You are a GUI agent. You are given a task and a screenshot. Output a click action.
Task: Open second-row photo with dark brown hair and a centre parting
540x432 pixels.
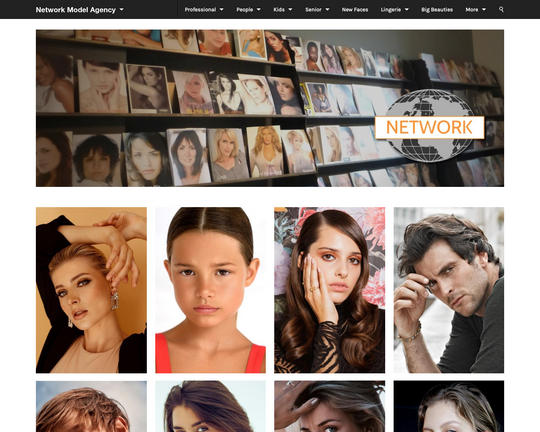coord(210,407)
